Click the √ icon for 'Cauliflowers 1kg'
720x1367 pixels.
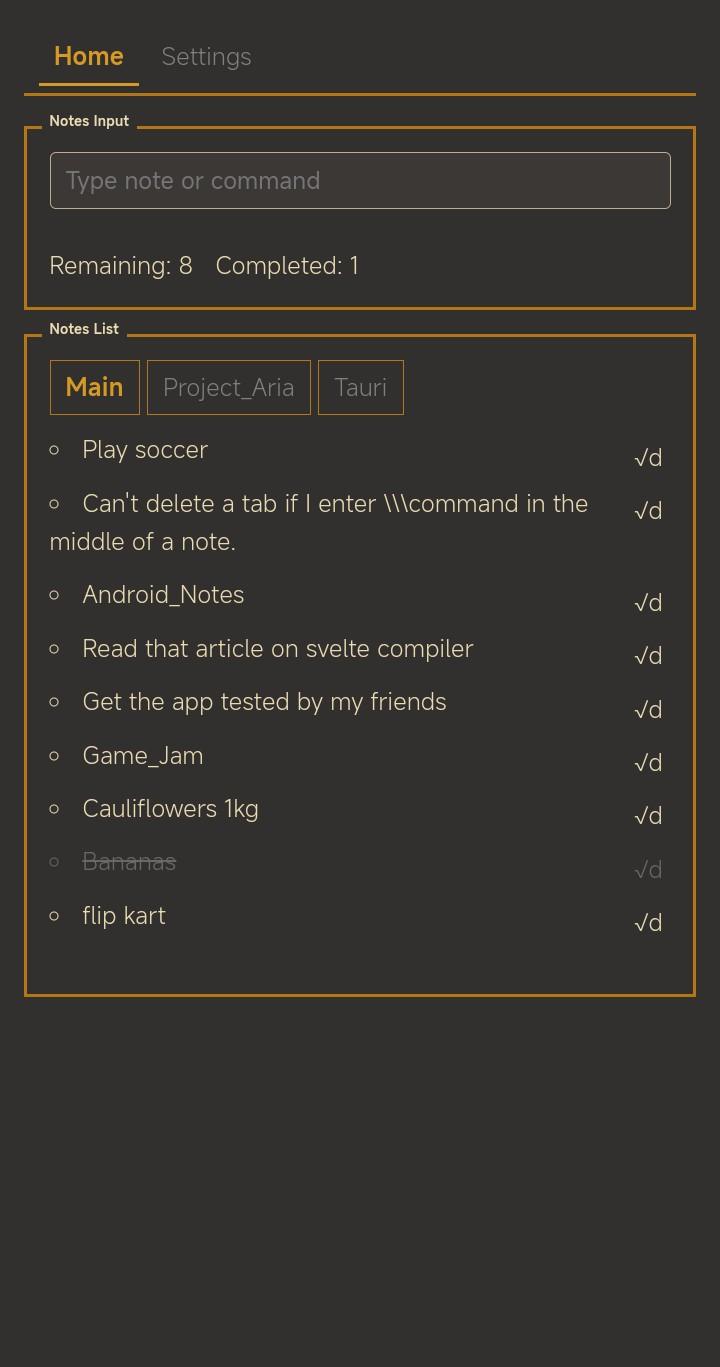coord(640,816)
